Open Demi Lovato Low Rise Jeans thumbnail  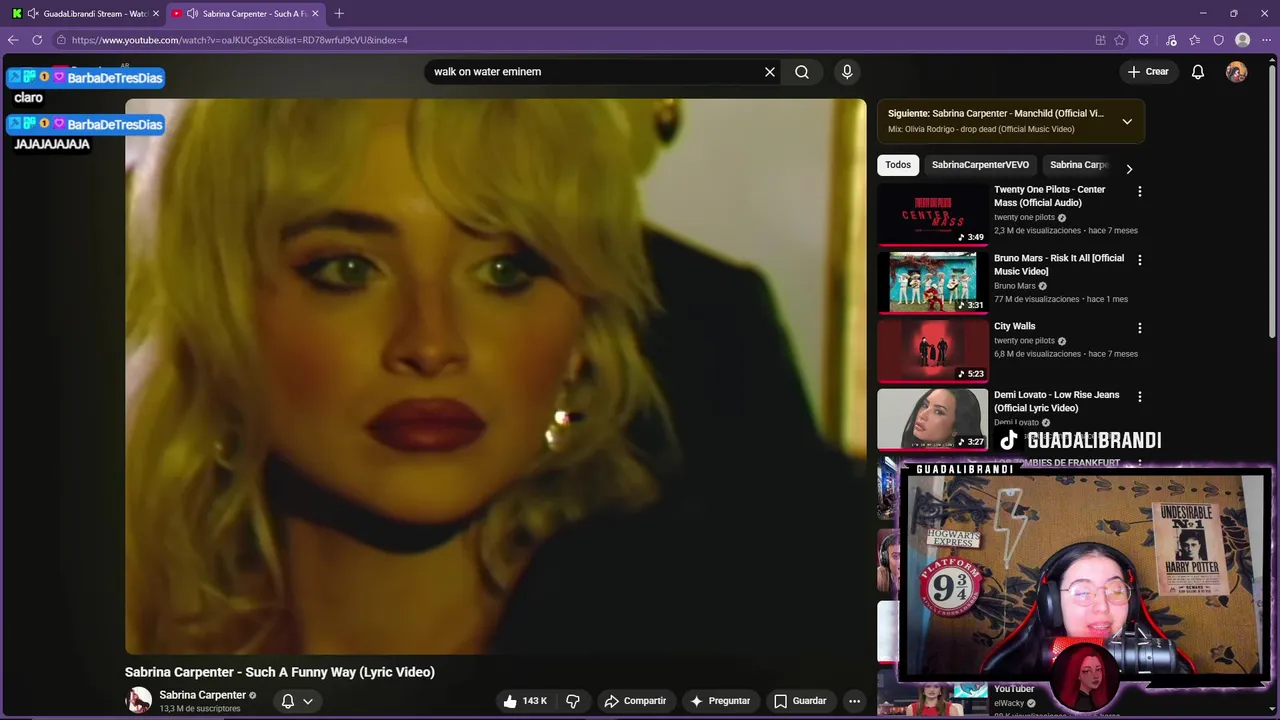tap(932, 419)
